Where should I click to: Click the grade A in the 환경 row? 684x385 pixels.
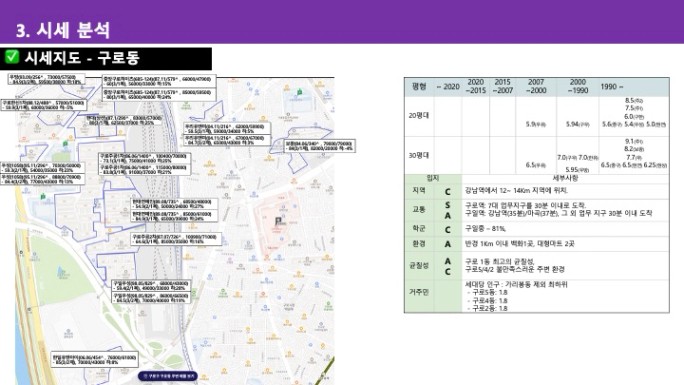(448, 244)
